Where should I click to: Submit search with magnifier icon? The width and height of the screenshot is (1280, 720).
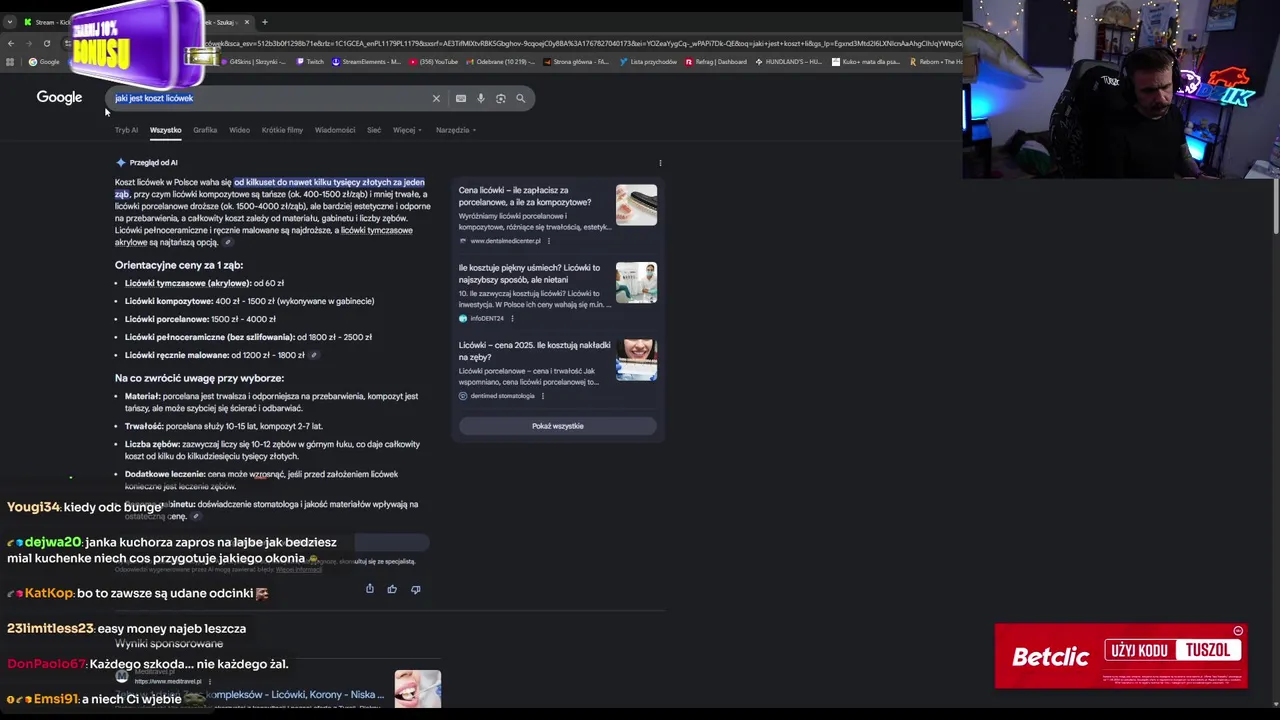pos(520,98)
